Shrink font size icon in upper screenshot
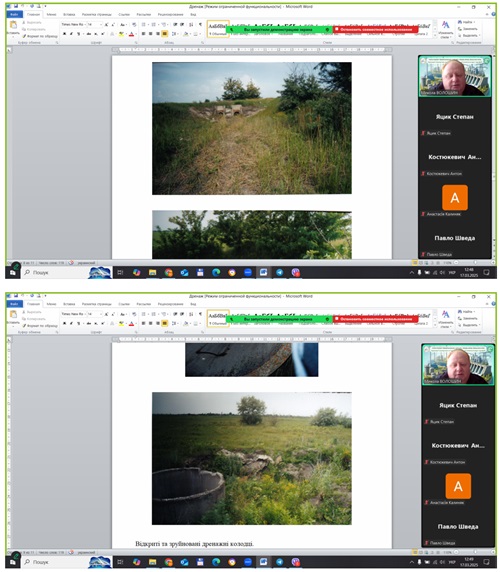Image resolution: width=500 pixels, height=572 pixels. point(113,24)
